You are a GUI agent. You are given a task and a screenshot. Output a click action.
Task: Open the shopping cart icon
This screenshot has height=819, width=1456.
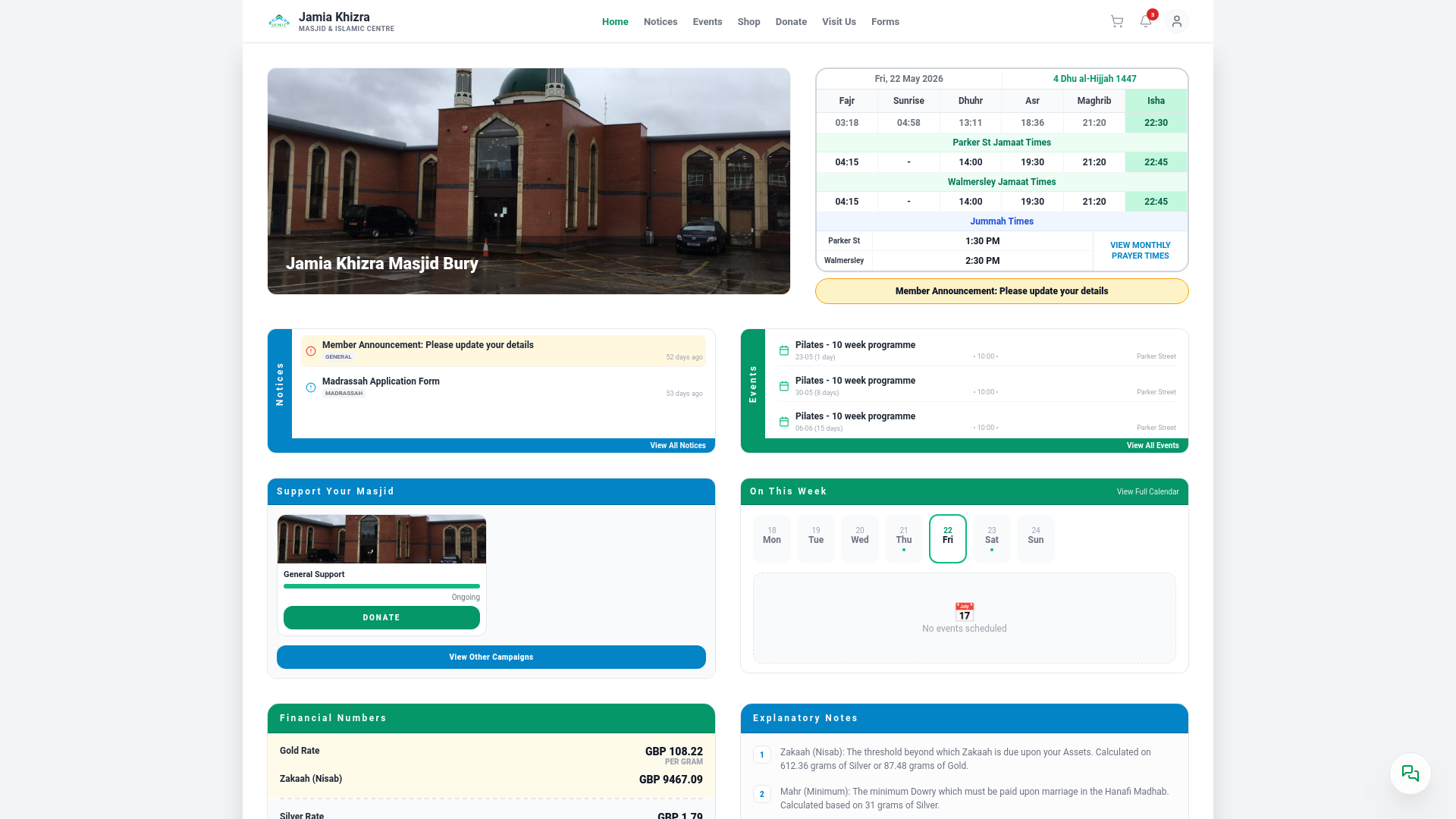tap(1117, 21)
